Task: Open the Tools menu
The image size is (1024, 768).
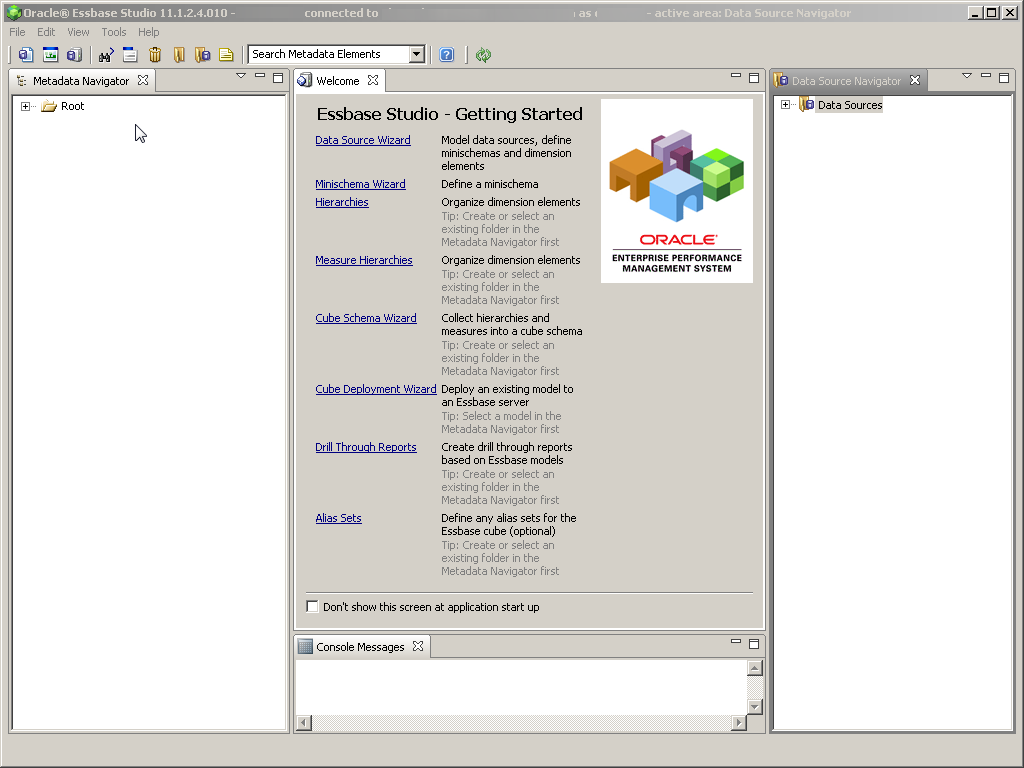Action: (113, 31)
